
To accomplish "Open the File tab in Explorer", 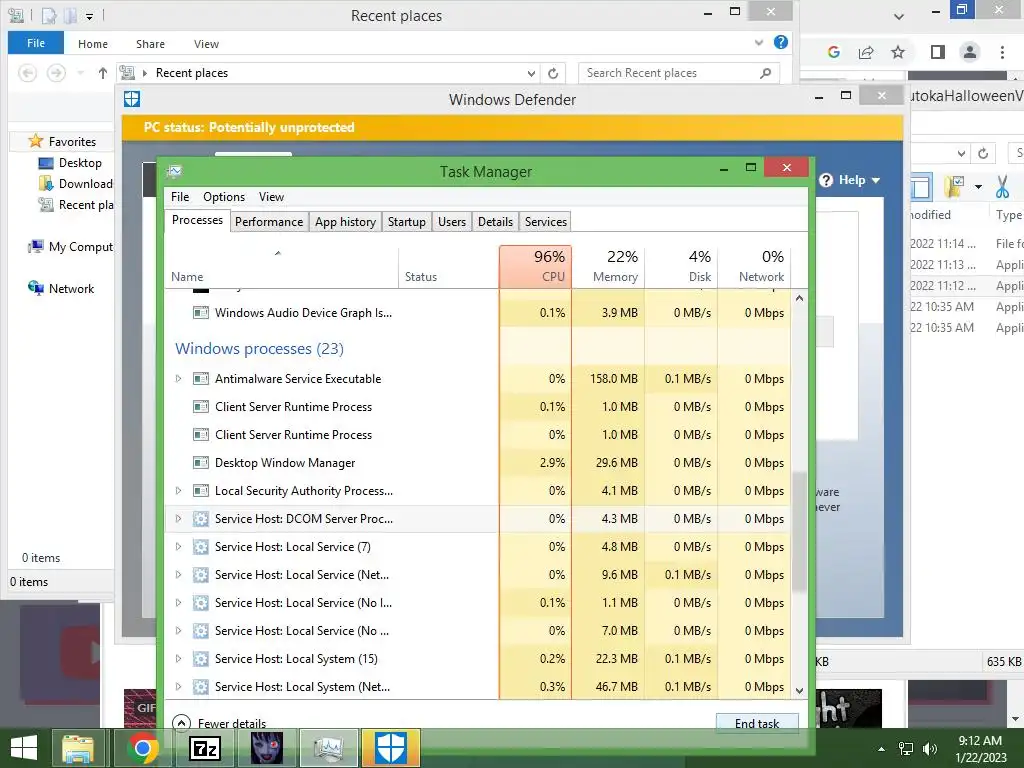I will coord(36,43).
